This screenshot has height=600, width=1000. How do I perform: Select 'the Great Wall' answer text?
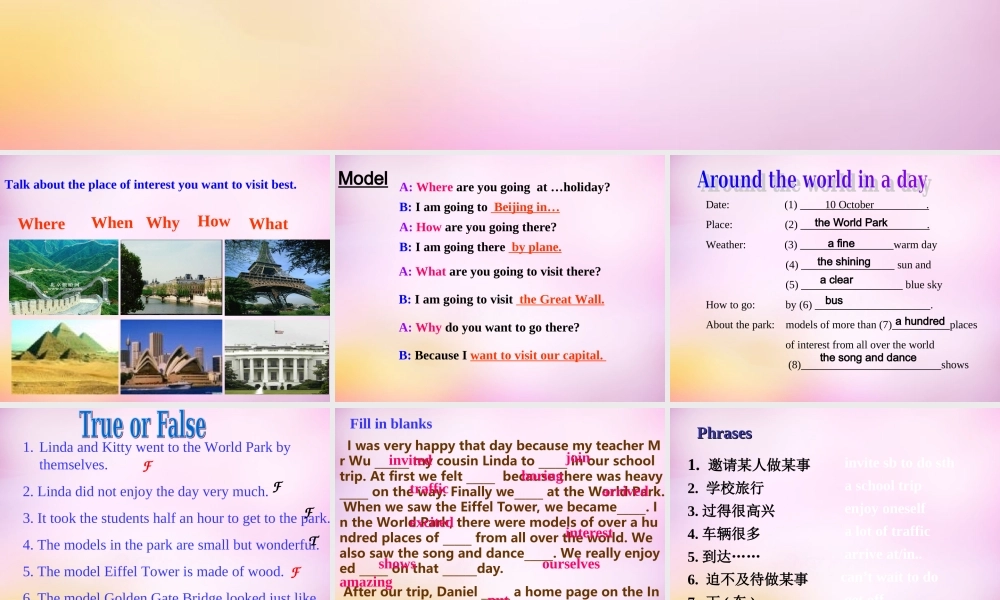(560, 299)
